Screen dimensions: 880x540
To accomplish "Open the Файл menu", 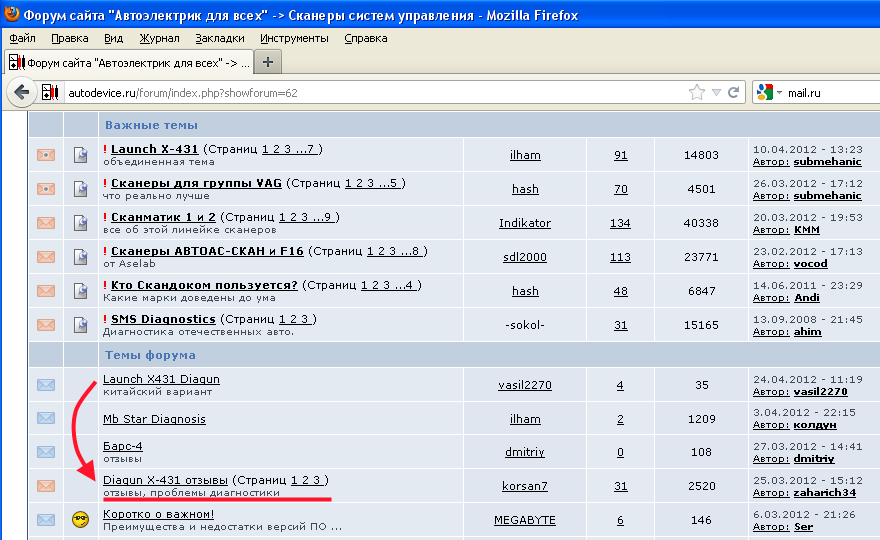I will tap(22, 38).
